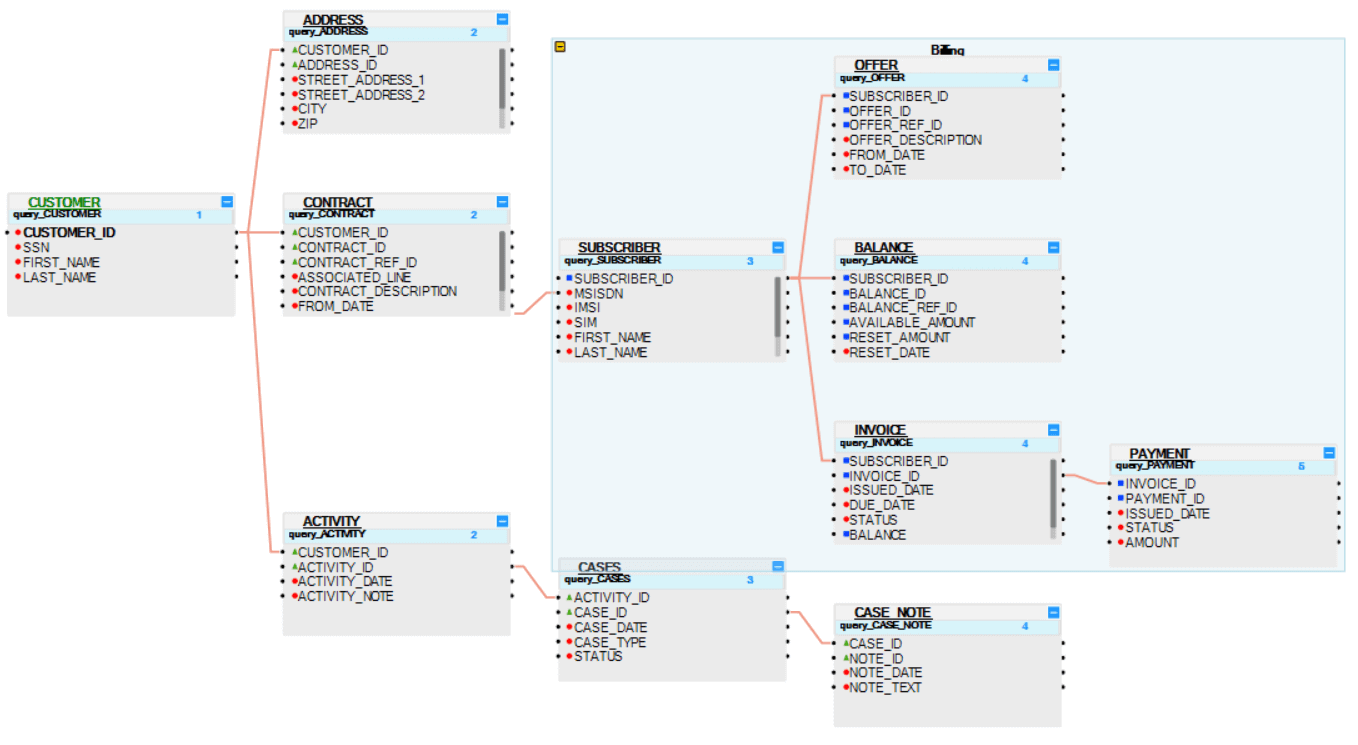Screen dimensions: 1358x745
Task: Collapse the CUSTOMER table node
Action: [226, 202]
